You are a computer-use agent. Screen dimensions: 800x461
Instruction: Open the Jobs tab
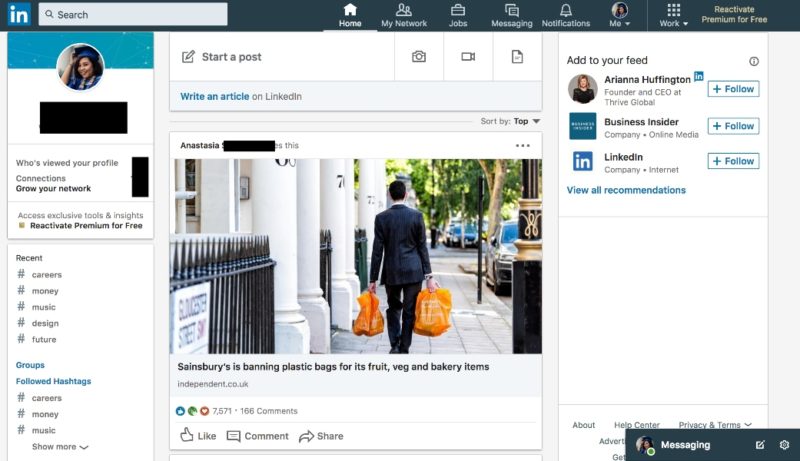458,15
